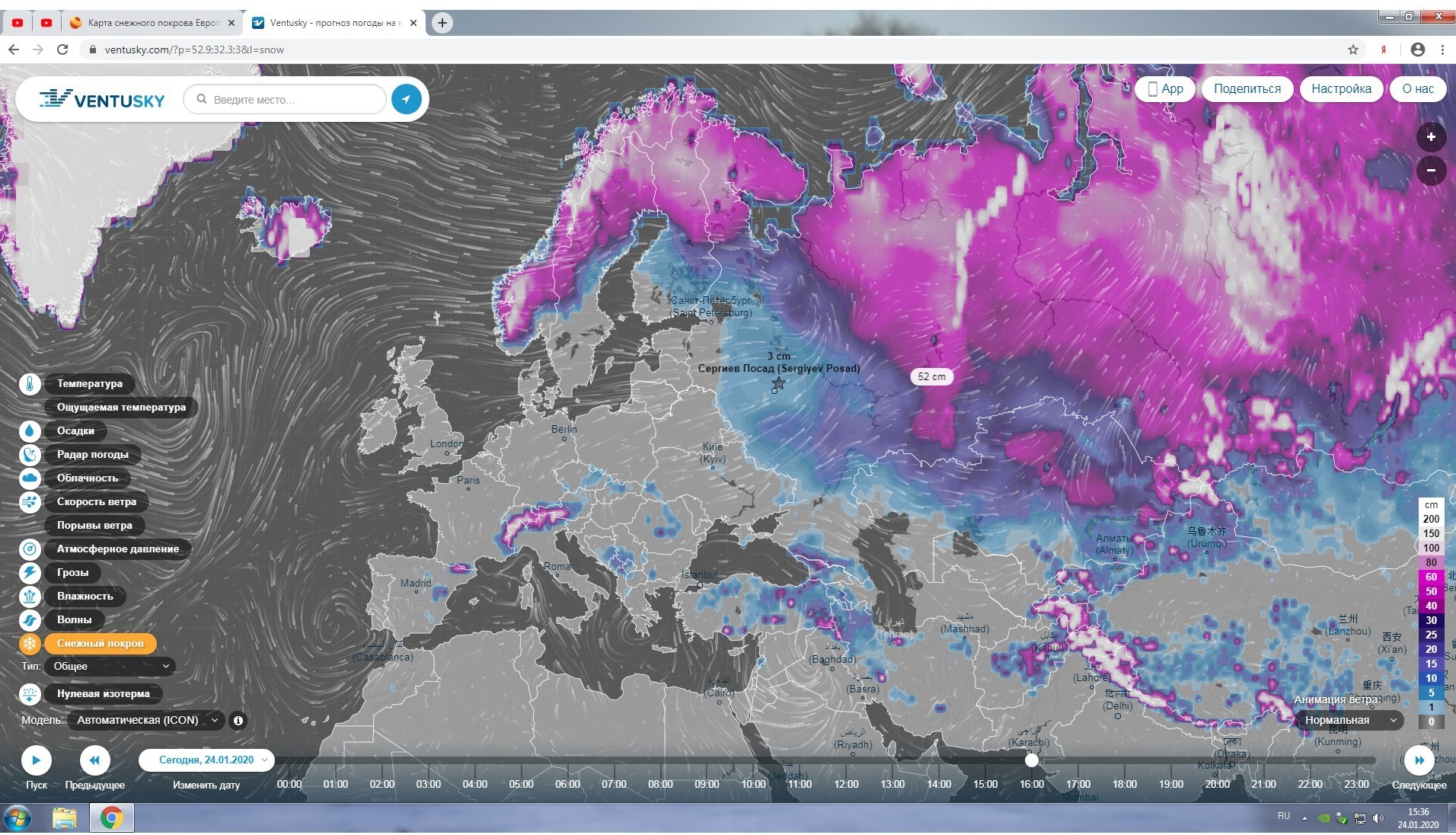Switch to Карта снежного покрова browser tab
1456x835 pixels.
(153, 23)
